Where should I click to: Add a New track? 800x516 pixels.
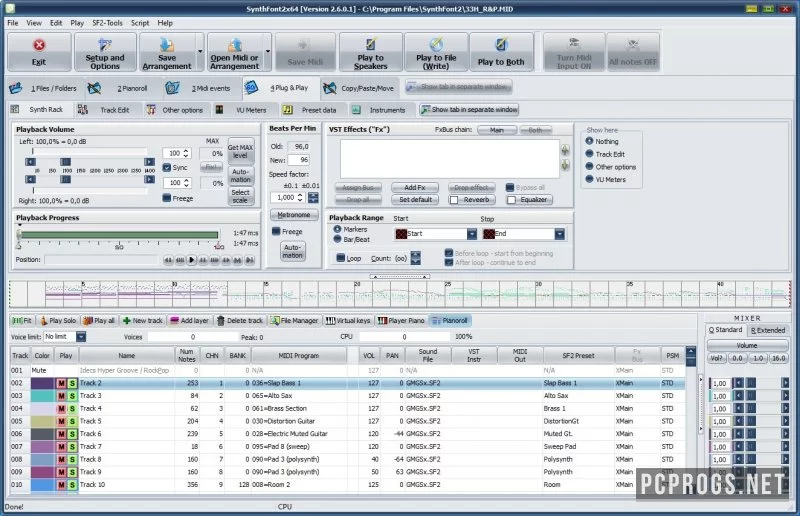(142, 321)
